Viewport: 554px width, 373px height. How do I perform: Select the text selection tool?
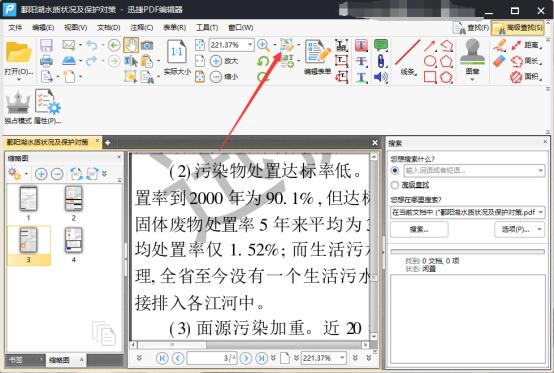point(131,61)
